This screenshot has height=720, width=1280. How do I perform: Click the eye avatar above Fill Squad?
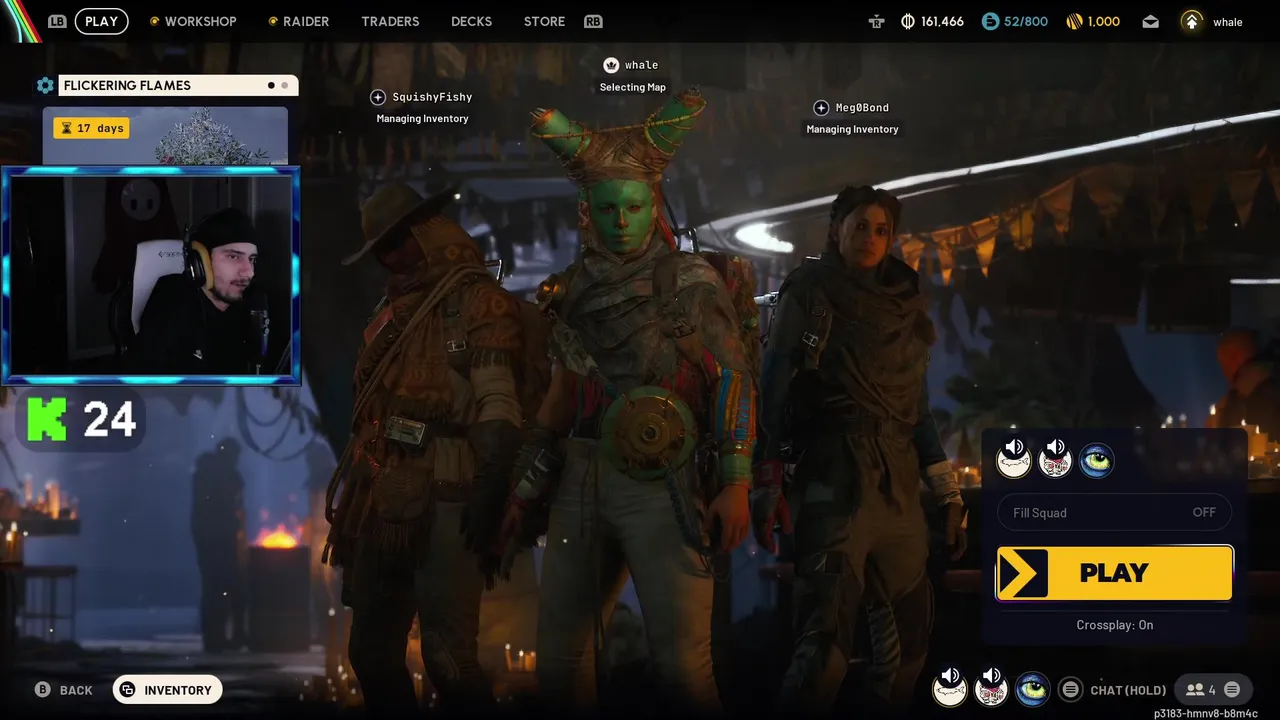1096,461
